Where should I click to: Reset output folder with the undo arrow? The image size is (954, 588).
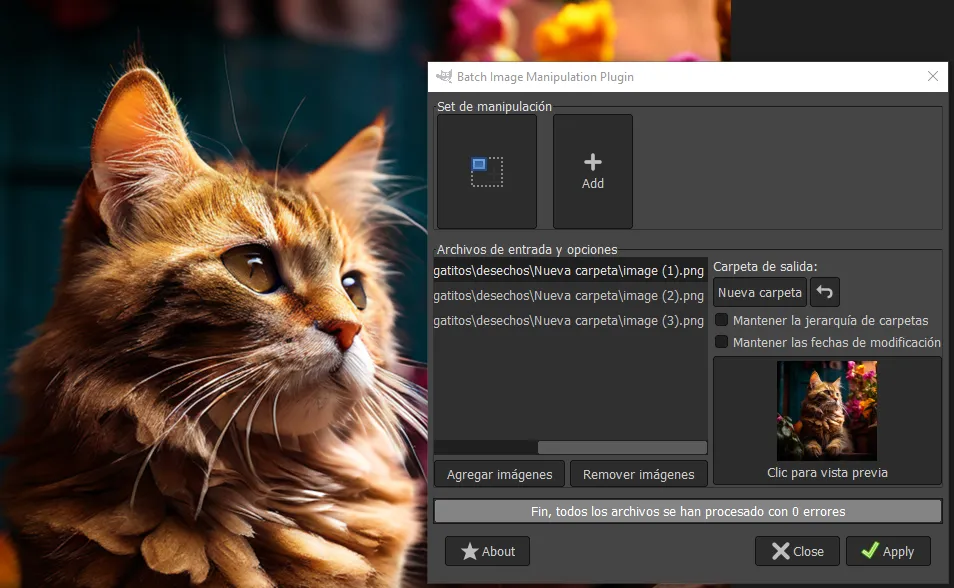click(x=825, y=293)
